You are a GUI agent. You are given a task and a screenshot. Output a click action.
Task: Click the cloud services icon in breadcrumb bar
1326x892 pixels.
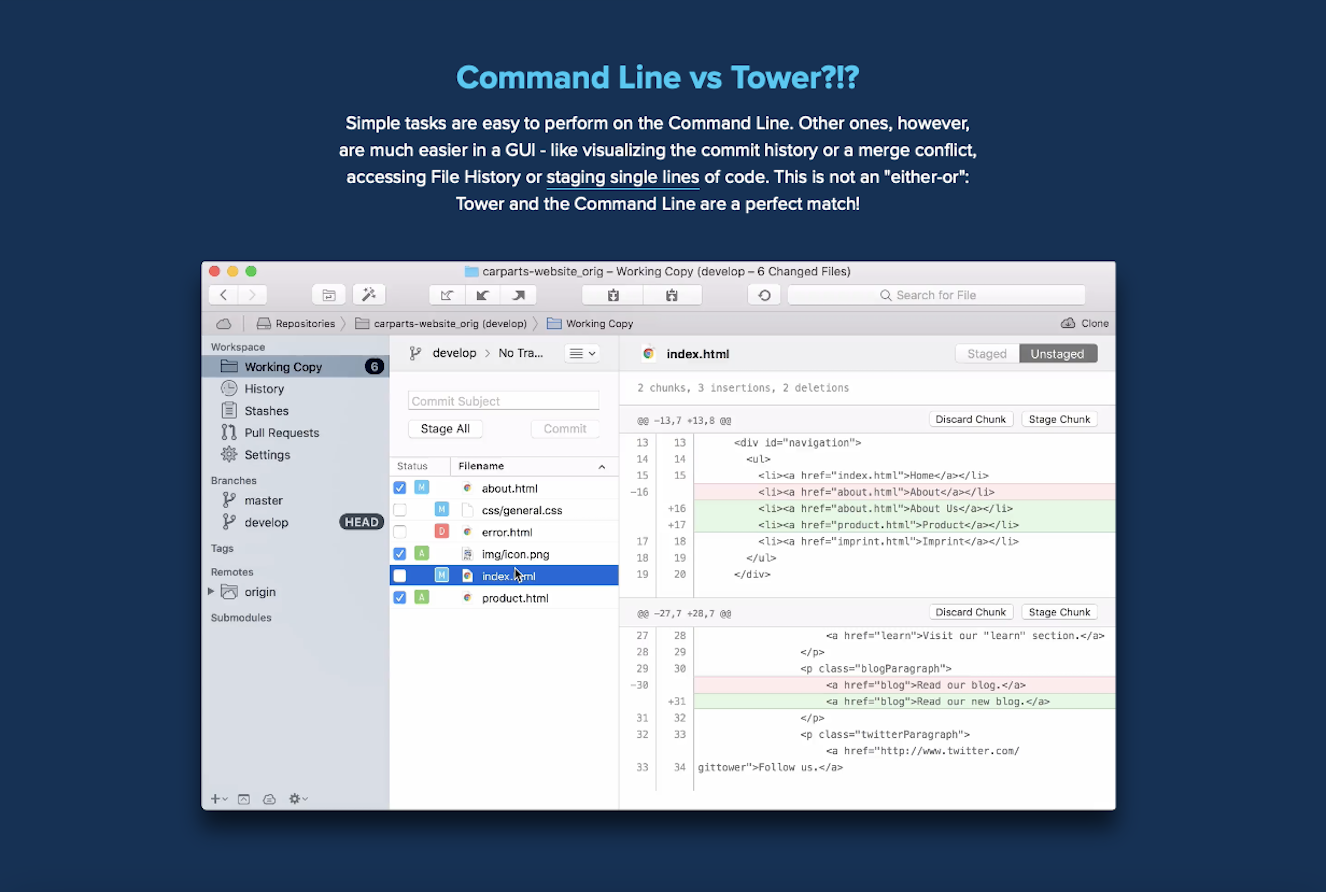point(224,324)
